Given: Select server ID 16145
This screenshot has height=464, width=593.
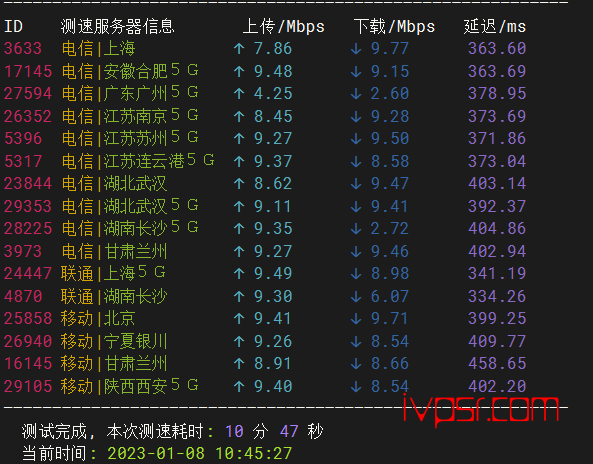Looking at the screenshot, I should point(28,363).
